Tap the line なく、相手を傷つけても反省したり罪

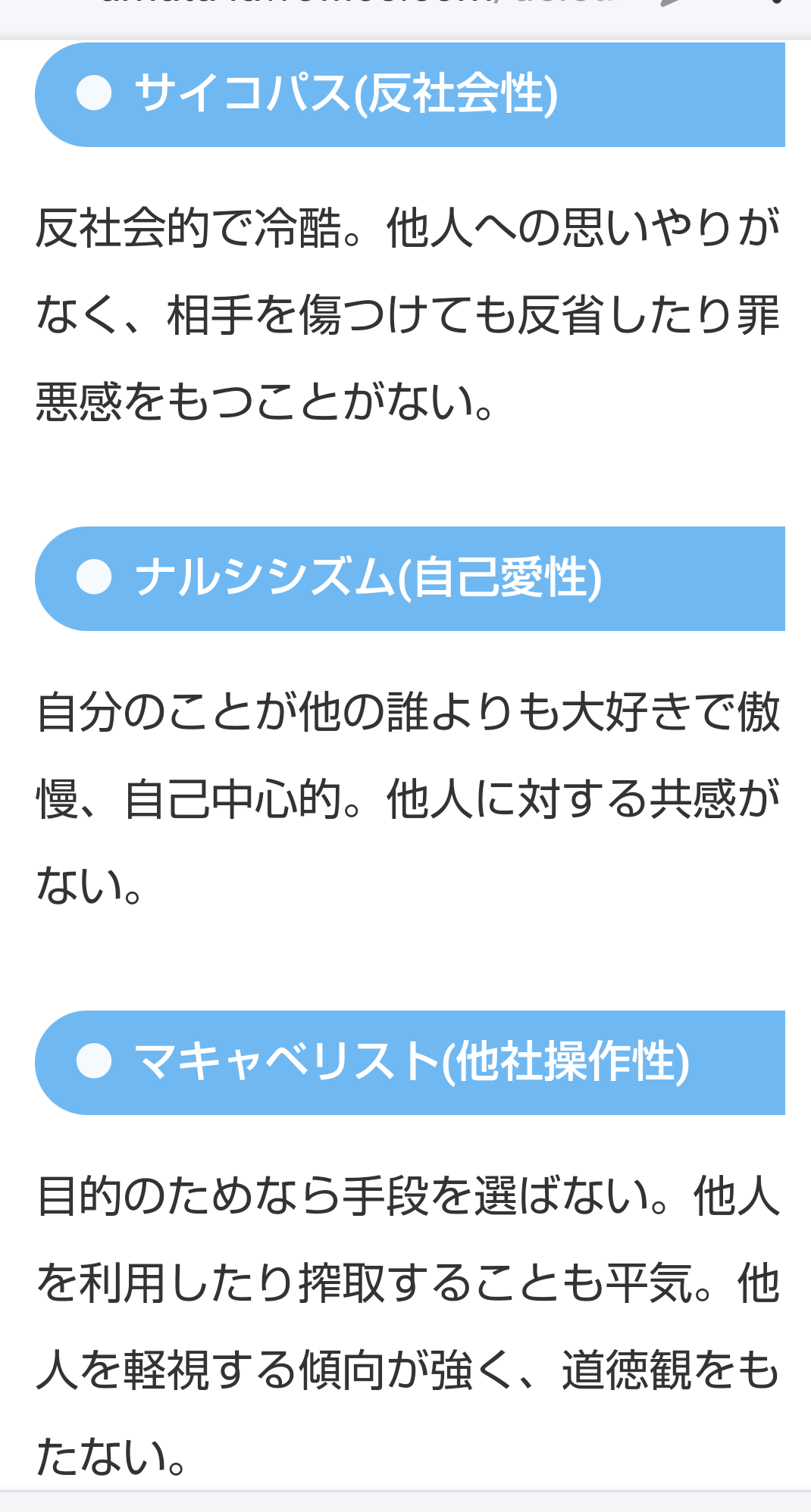click(x=408, y=314)
